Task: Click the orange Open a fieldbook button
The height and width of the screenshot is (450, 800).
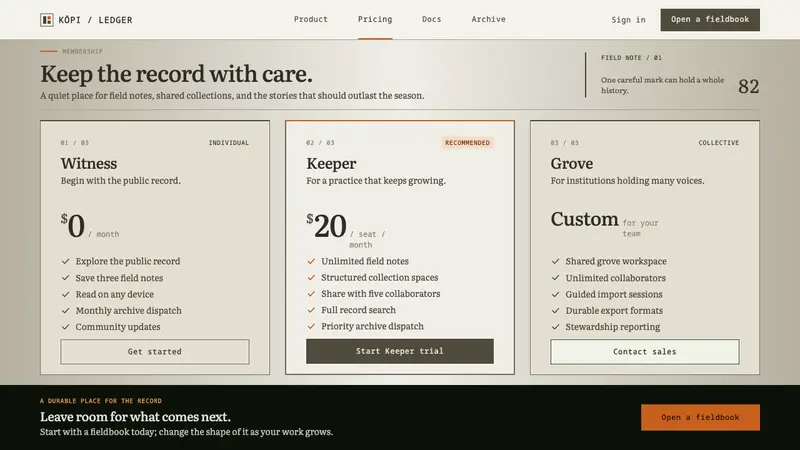Action: (x=701, y=417)
